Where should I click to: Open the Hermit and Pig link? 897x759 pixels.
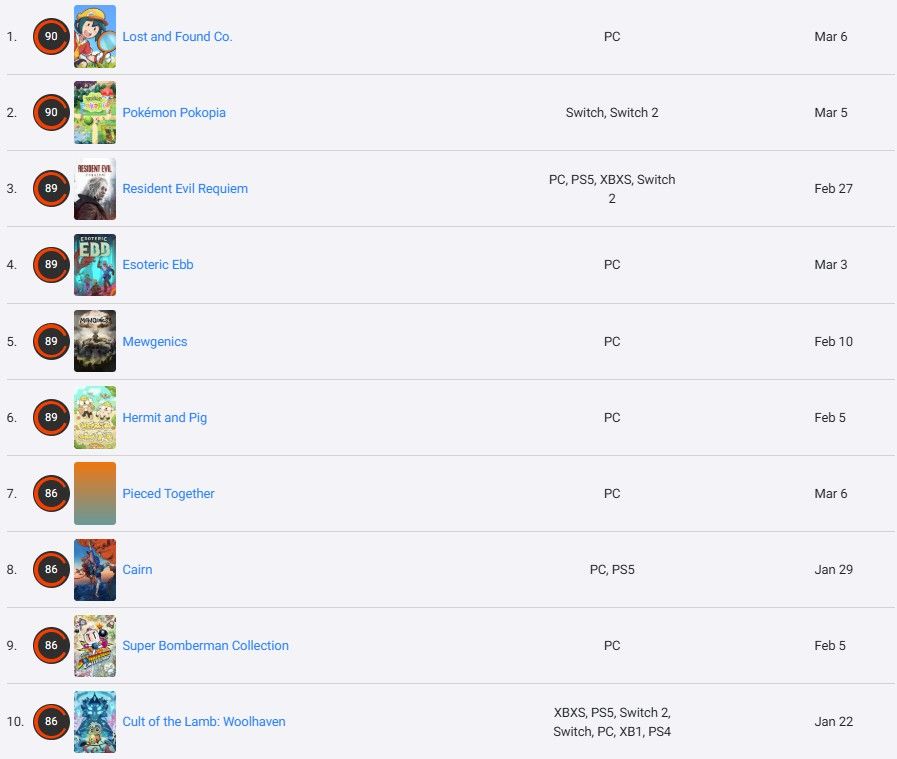coord(165,418)
